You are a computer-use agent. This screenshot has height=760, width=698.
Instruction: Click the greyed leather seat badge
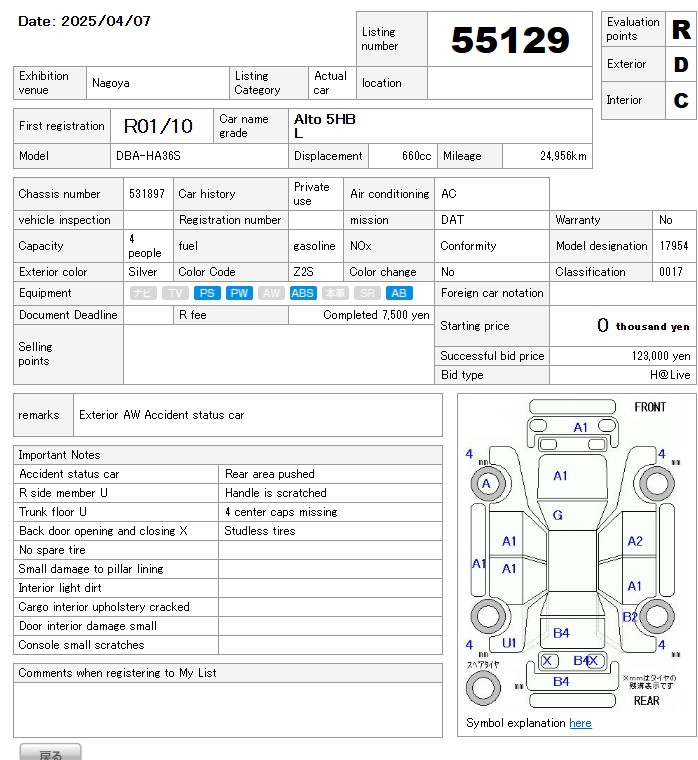coord(335,293)
